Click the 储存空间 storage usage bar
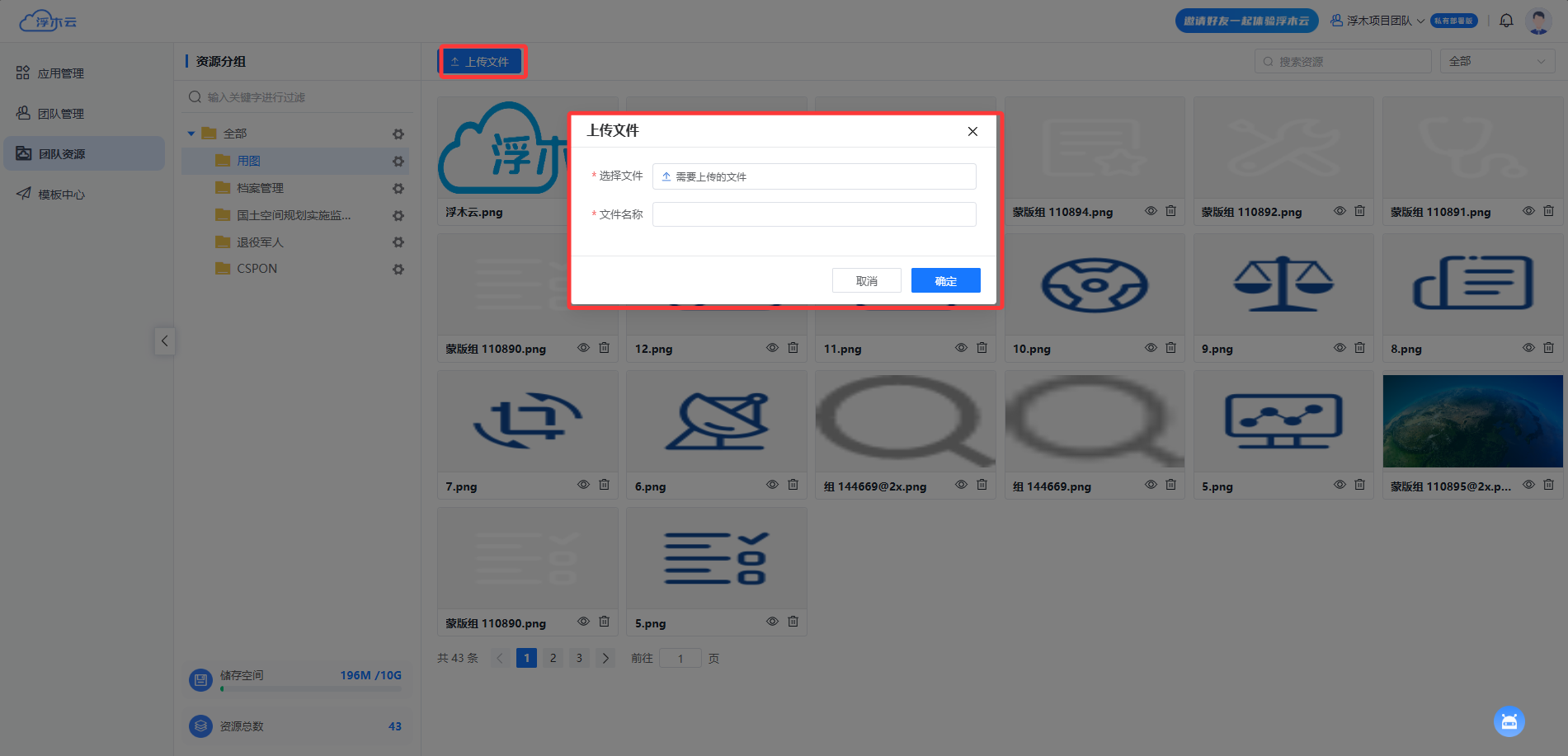 [x=311, y=688]
